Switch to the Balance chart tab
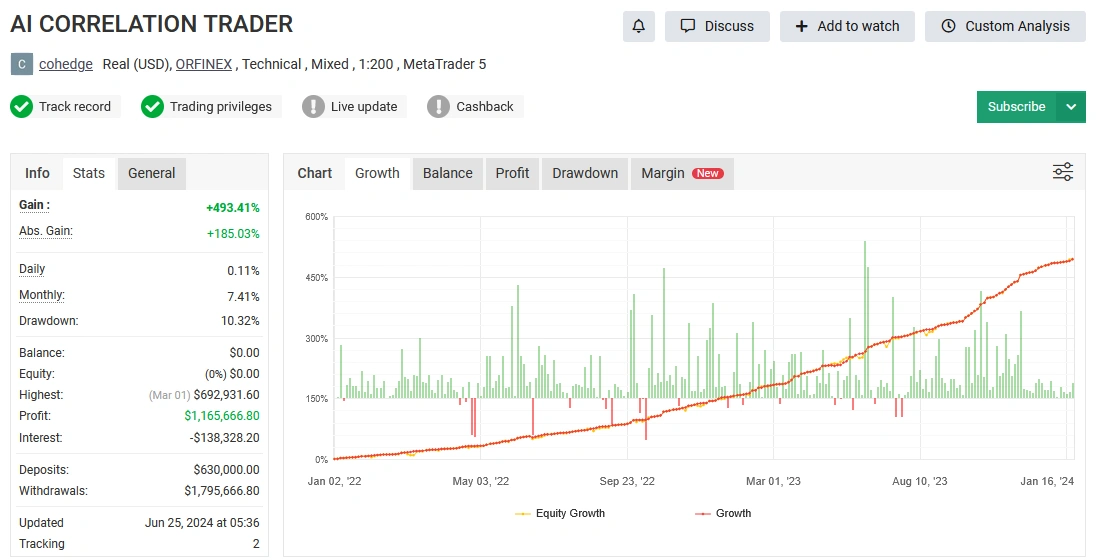This screenshot has height=560, width=1102. (x=447, y=173)
